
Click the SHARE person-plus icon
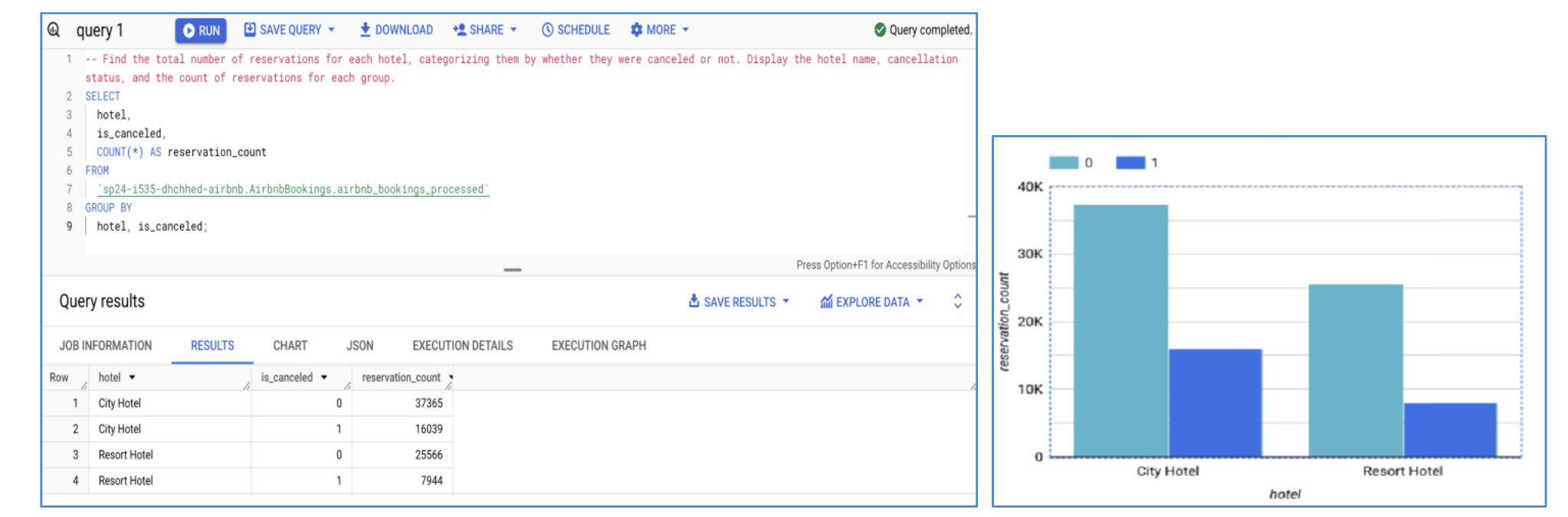click(x=460, y=30)
